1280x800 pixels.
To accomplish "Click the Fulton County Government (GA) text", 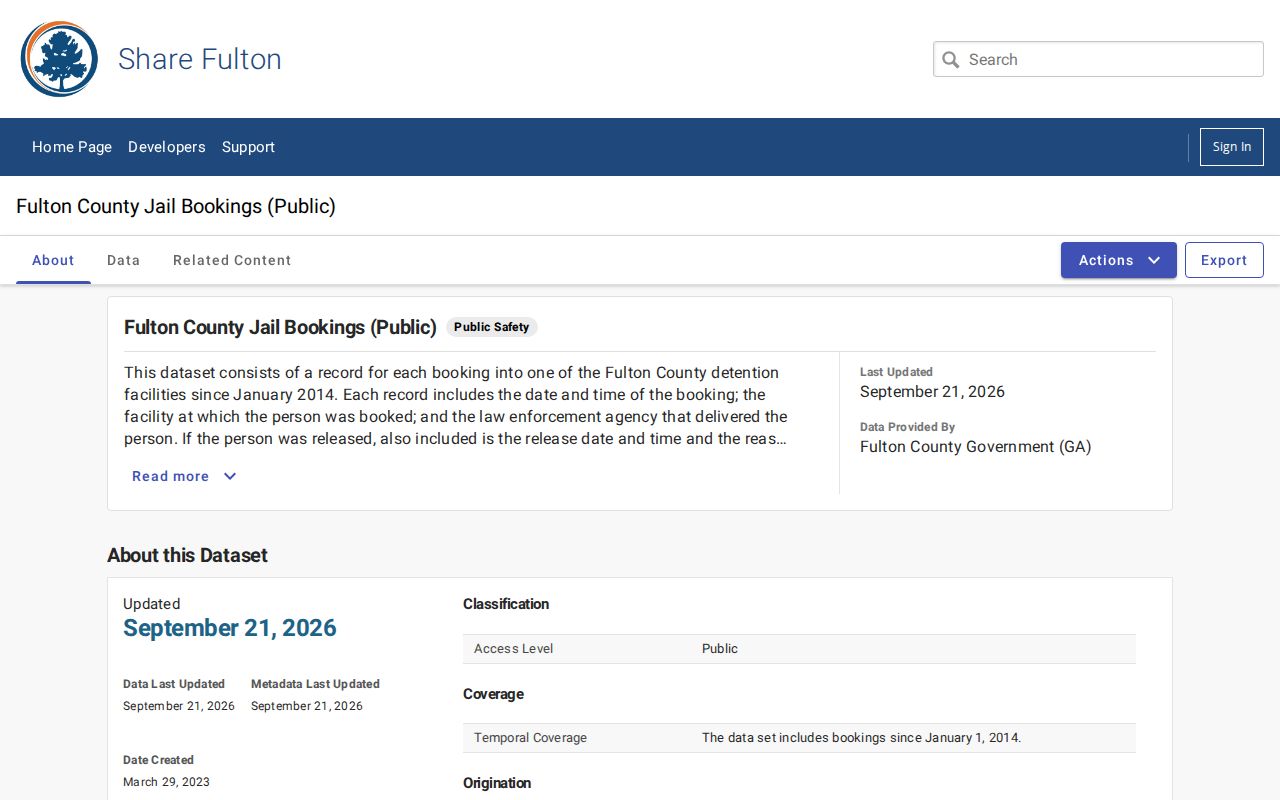I will [x=976, y=447].
